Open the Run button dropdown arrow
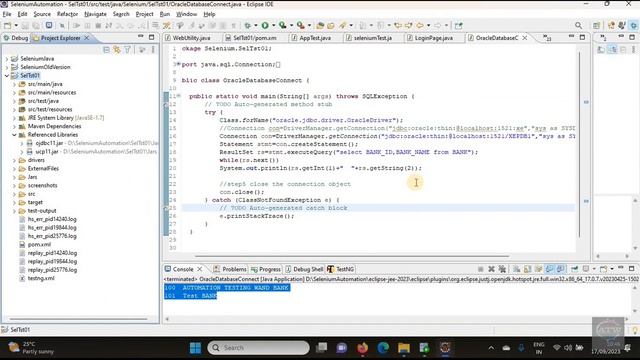The width and height of the screenshot is (640, 360). pos(273,25)
